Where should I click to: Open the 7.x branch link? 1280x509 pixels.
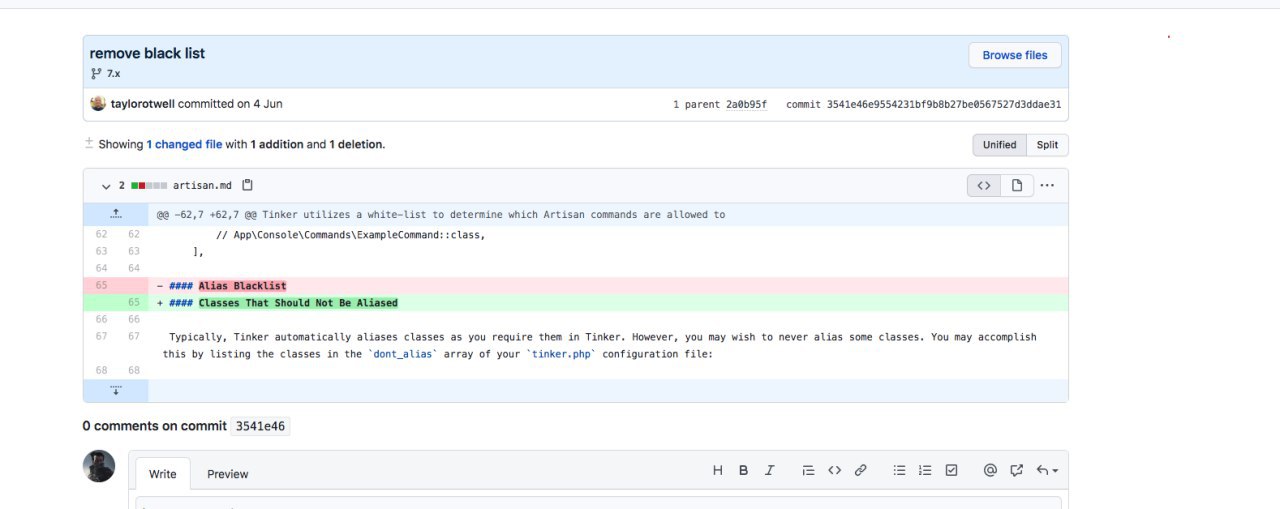tap(114, 74)
